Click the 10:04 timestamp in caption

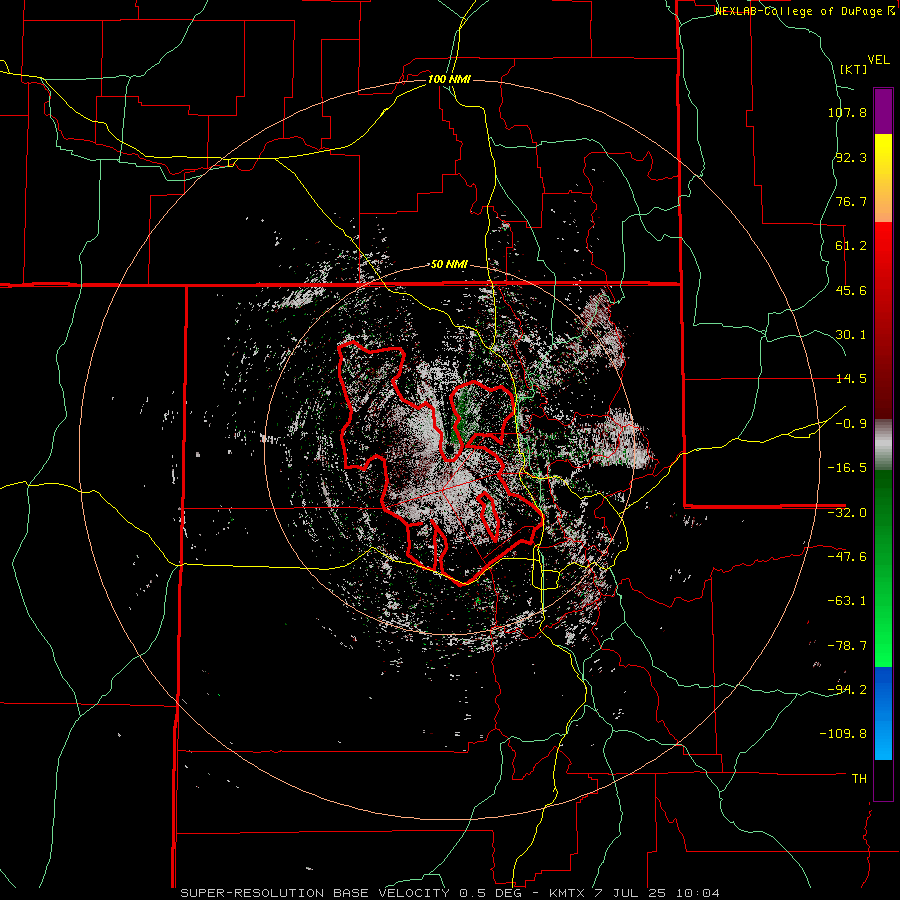pos(698,893)
